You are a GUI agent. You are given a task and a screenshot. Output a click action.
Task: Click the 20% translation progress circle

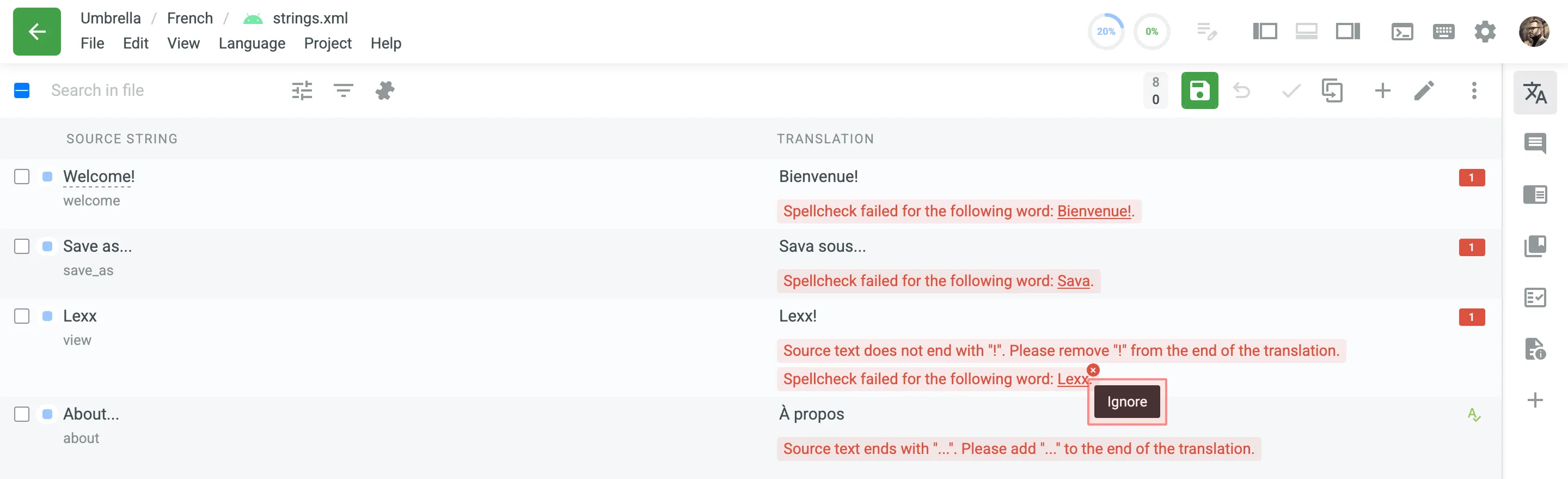(1106, 31)
